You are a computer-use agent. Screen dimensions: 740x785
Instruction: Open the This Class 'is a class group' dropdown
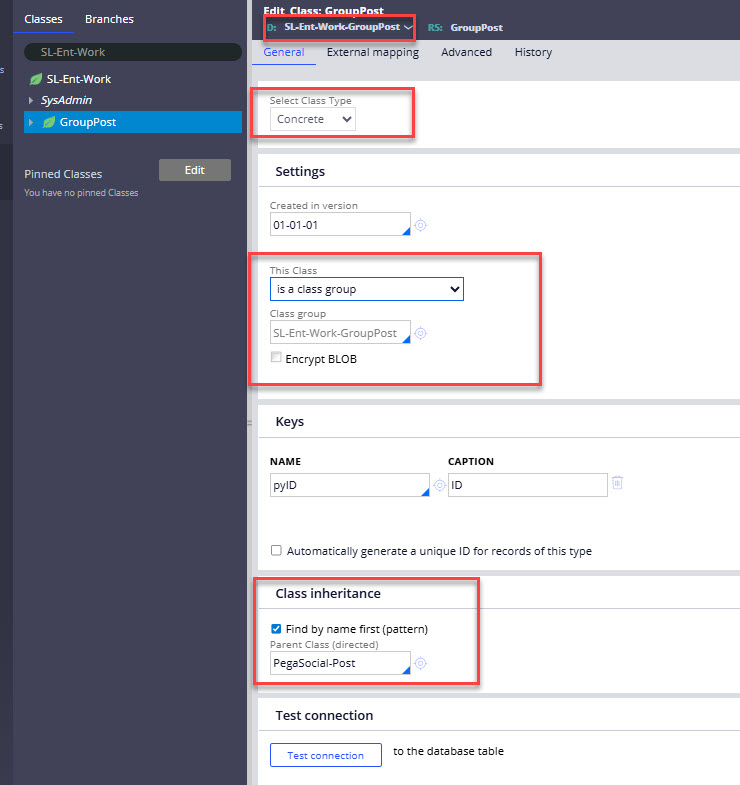(x=366, y=289)
